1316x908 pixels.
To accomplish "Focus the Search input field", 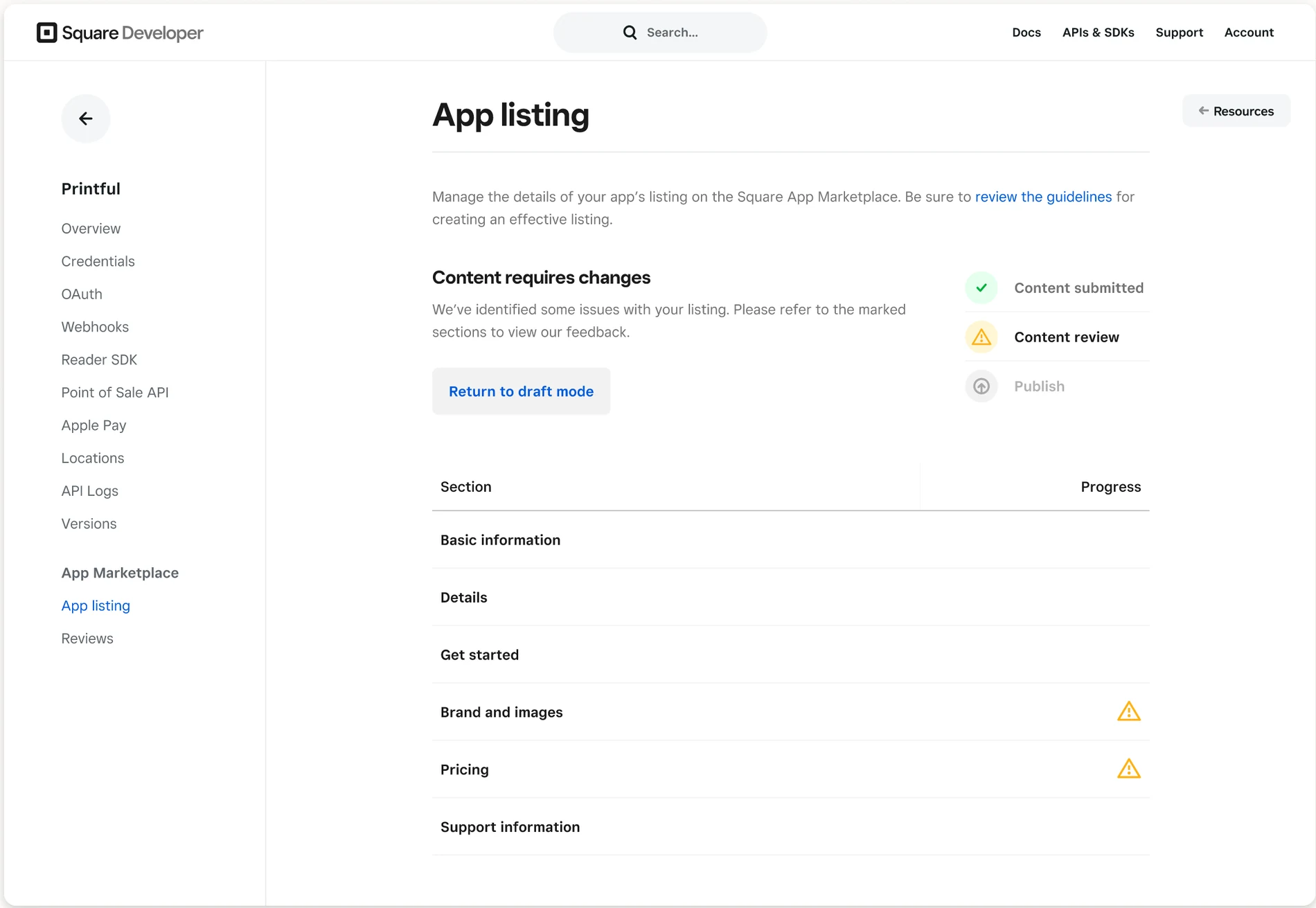I will (x=660, y=33).
